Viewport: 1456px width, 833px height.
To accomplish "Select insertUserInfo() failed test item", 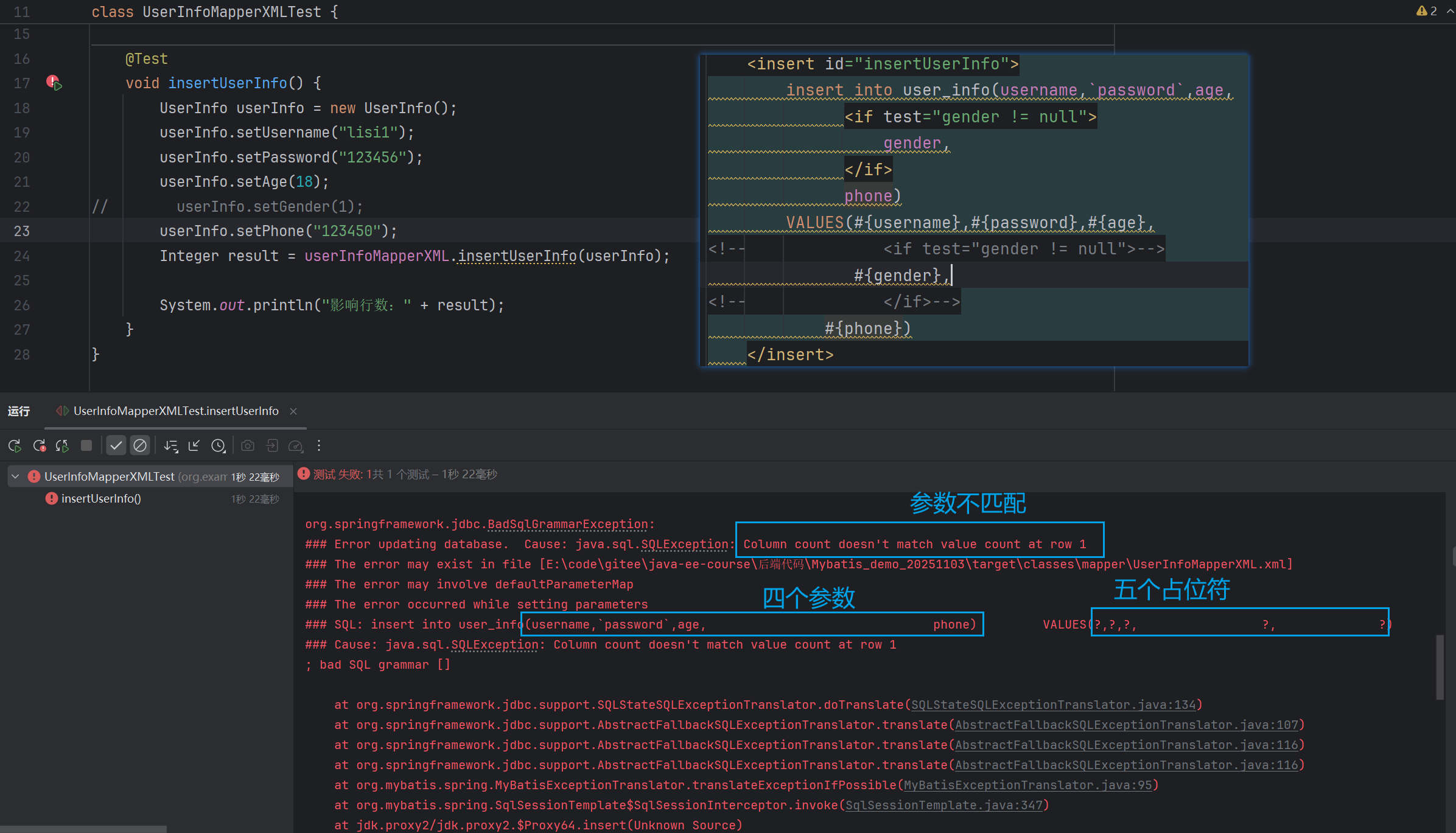I will tap(101, 499).
